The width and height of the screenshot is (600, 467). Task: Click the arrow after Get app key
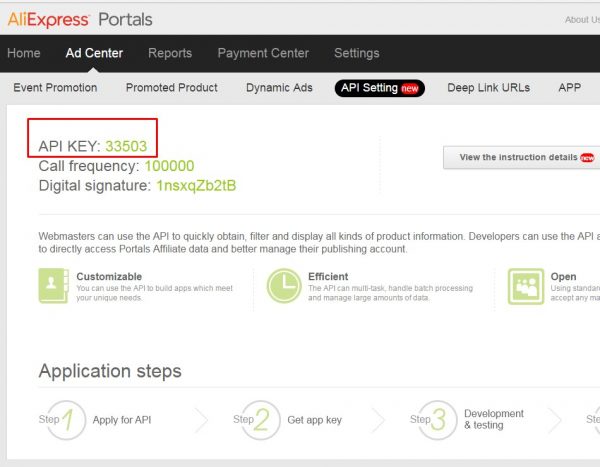(378, 420)
